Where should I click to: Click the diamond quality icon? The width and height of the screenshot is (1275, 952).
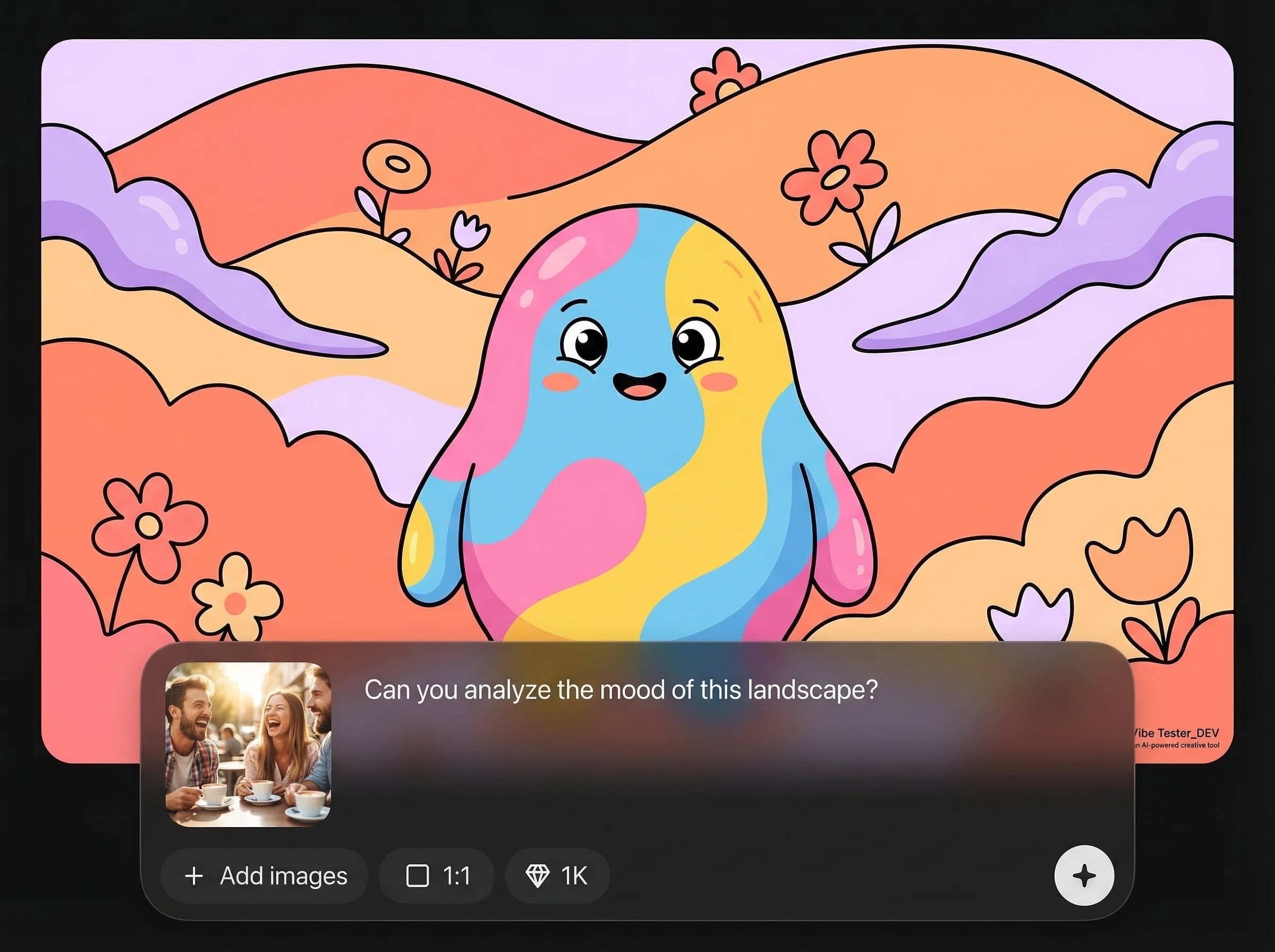(537, 876)
